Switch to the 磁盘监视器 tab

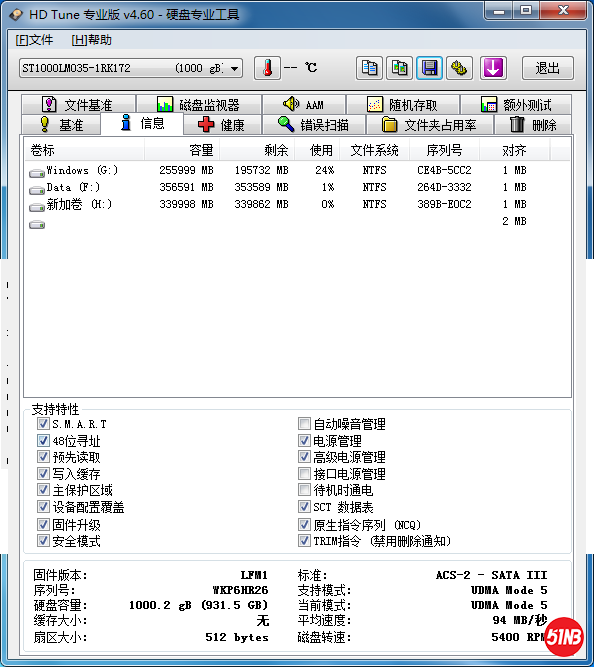pos(199,105)
